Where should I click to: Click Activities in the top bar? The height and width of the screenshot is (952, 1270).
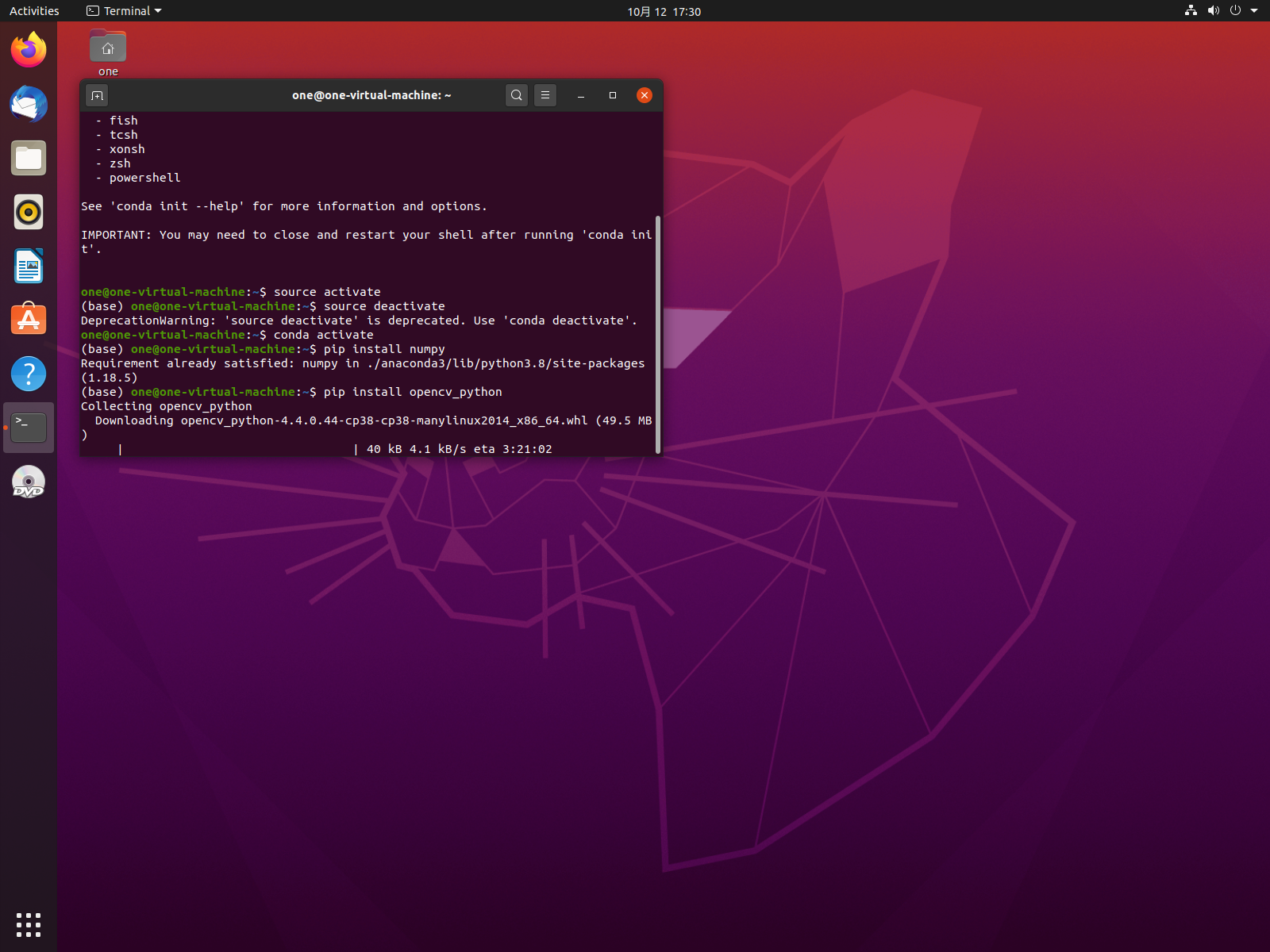point(33,10)
